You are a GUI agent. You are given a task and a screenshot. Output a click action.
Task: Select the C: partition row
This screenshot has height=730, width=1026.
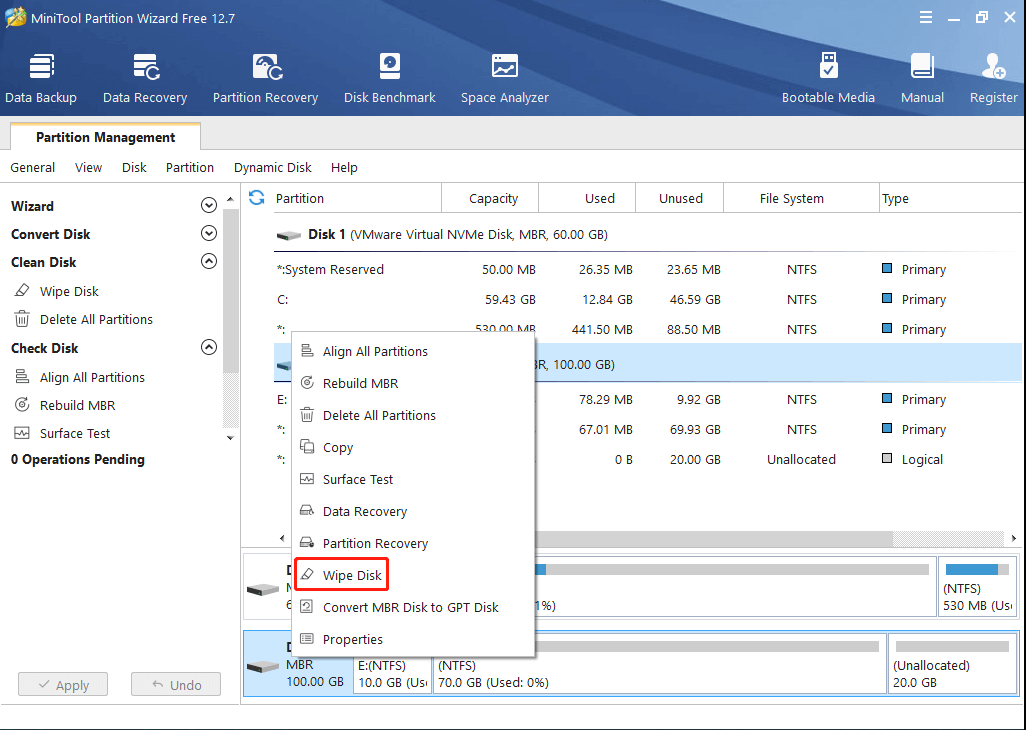[648, 300]
